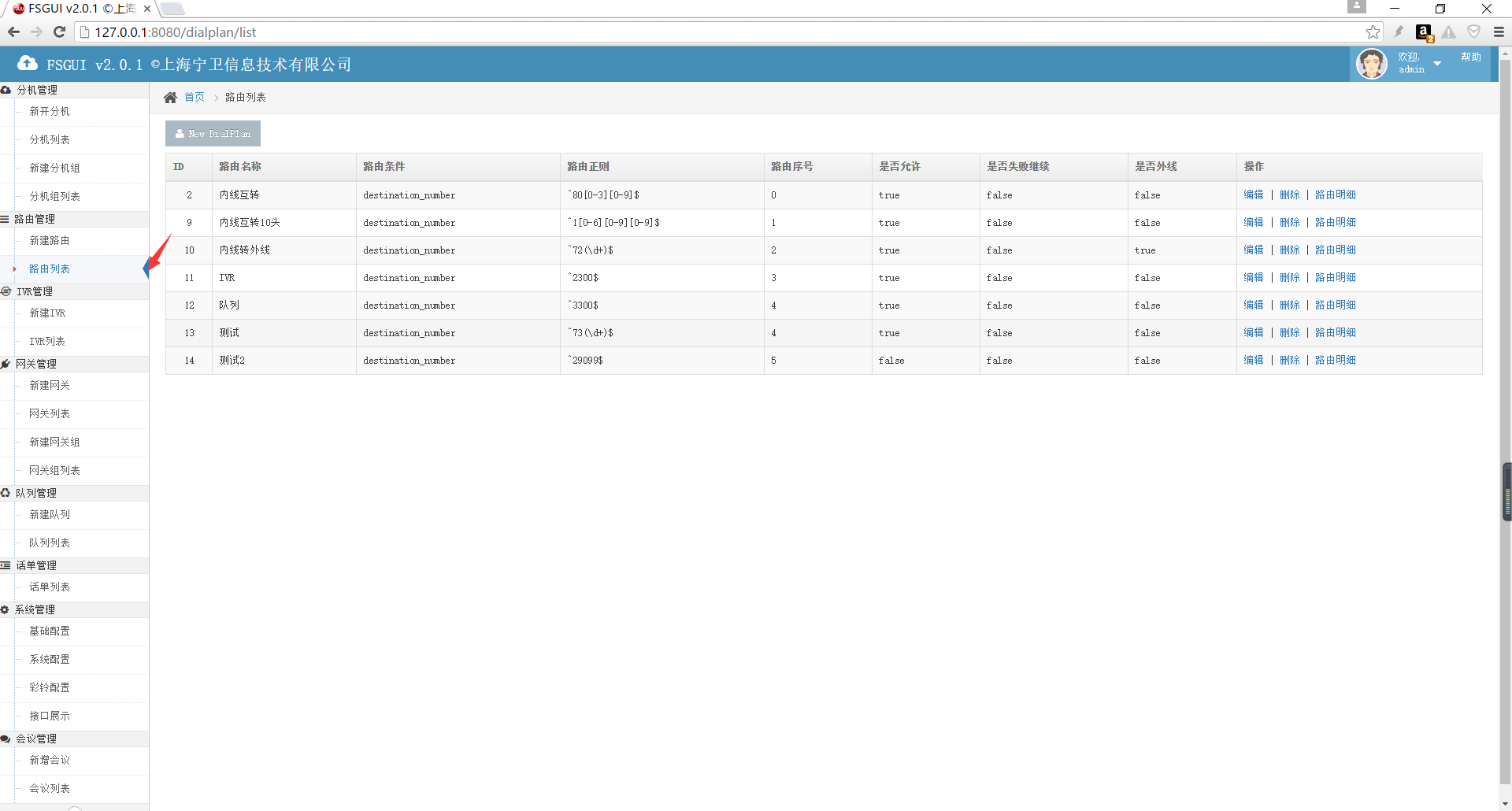Viewport: 1512px width, 811px height.
Task: Reload the page with refresh icon
Action: point(59,32)
